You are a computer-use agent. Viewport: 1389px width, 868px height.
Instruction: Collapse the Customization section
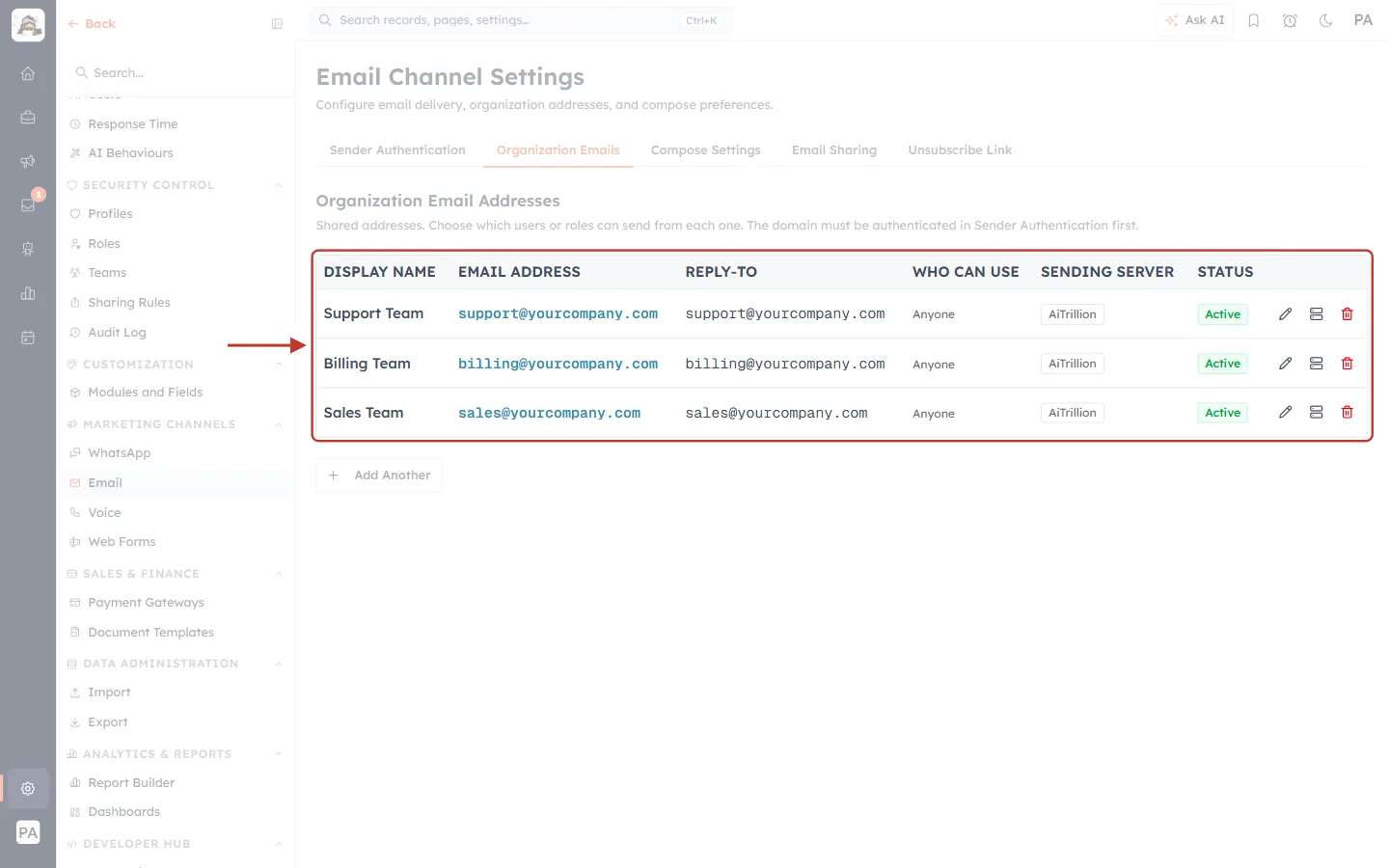279,365
